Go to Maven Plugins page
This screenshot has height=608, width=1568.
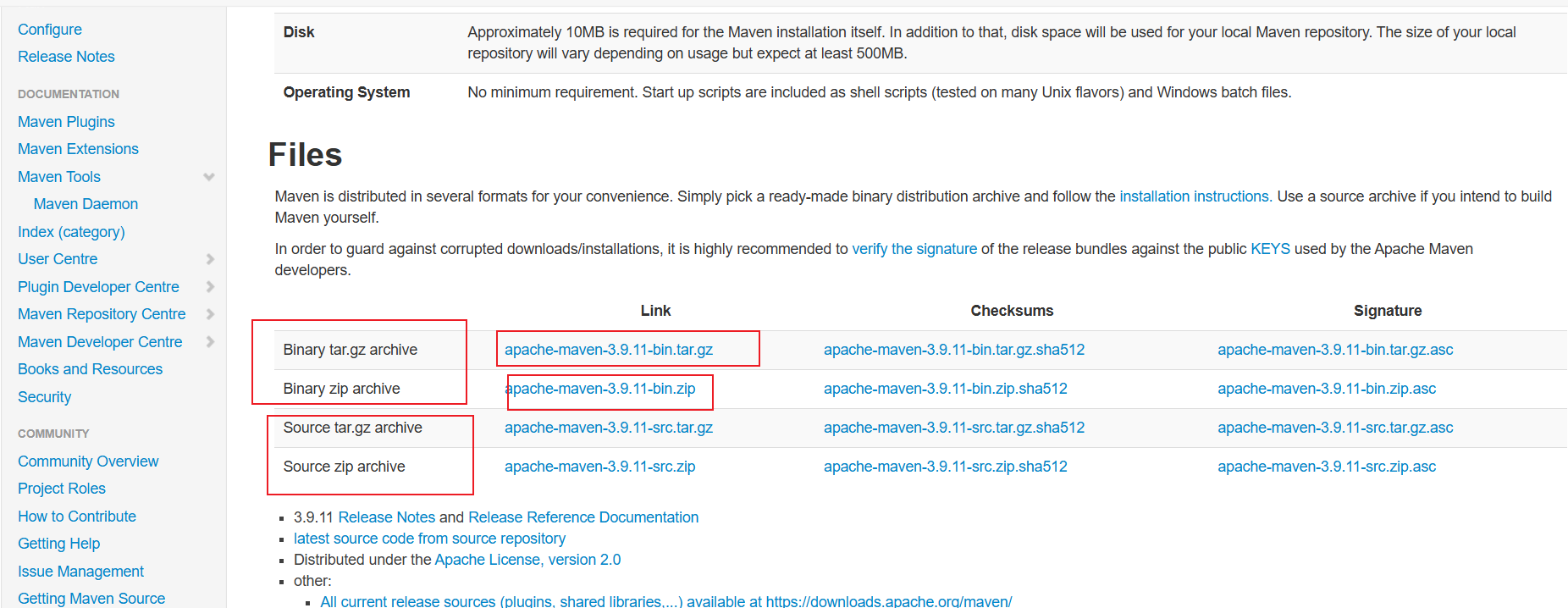click(x=66, y=122)
